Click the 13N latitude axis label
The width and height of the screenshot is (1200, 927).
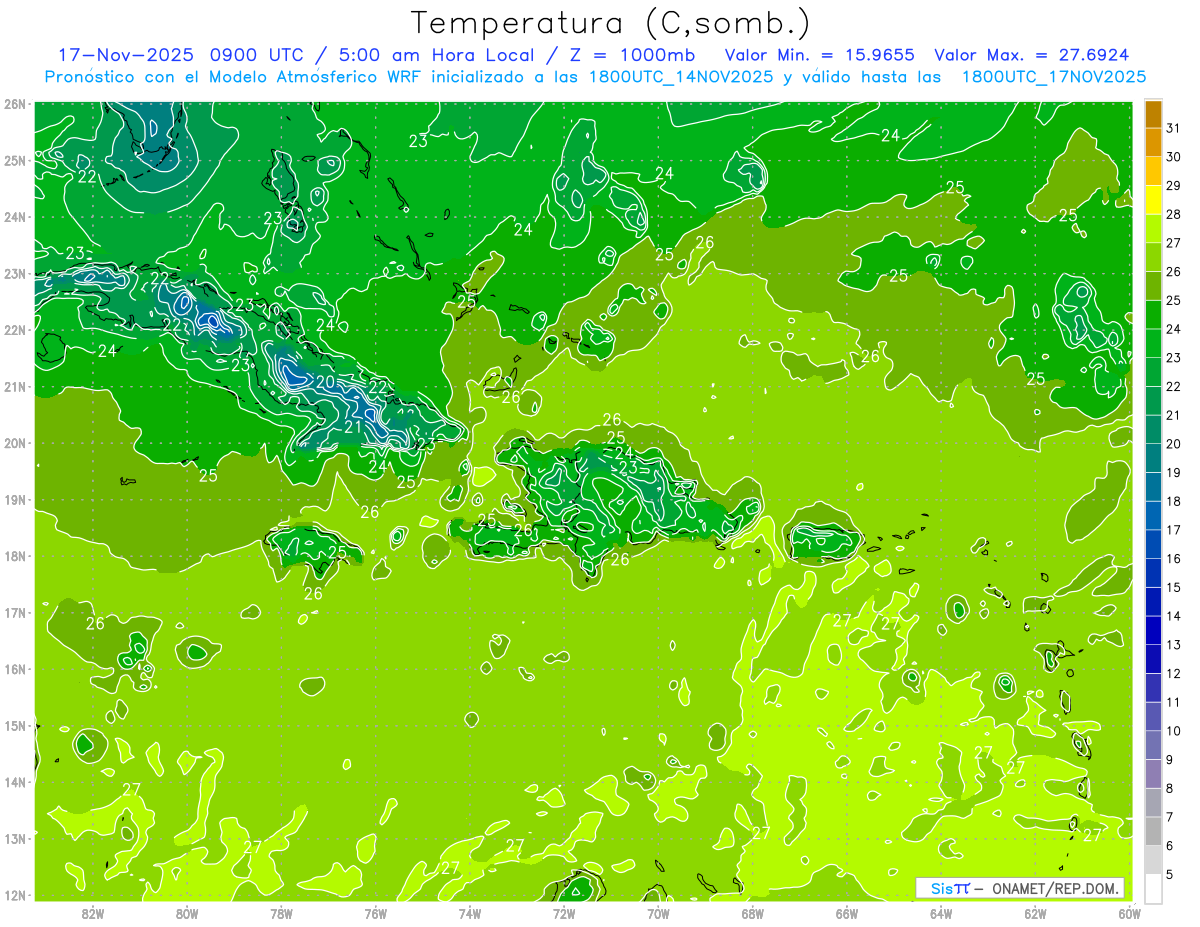[16, 838]
